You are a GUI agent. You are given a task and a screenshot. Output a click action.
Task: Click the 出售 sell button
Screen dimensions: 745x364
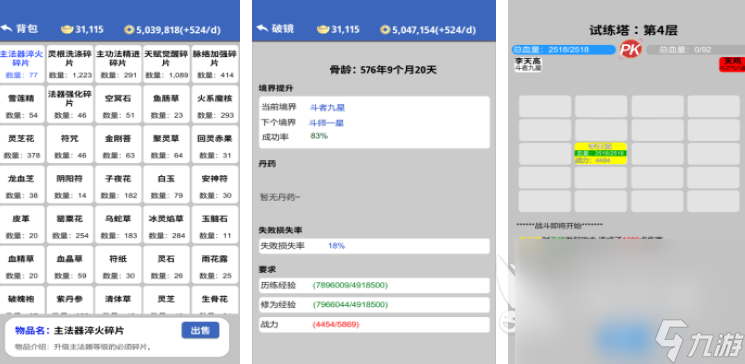click(200, 330)
